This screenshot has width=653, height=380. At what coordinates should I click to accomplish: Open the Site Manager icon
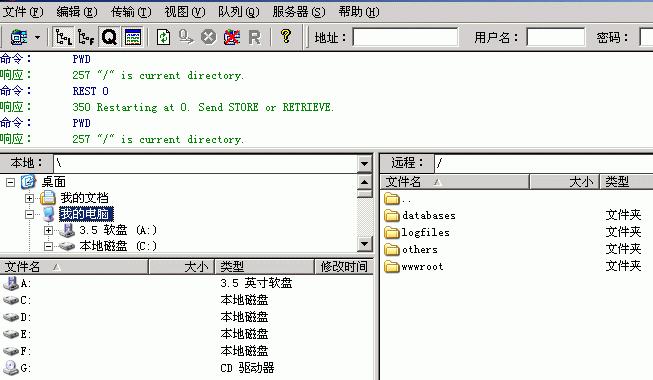[19, 38]
